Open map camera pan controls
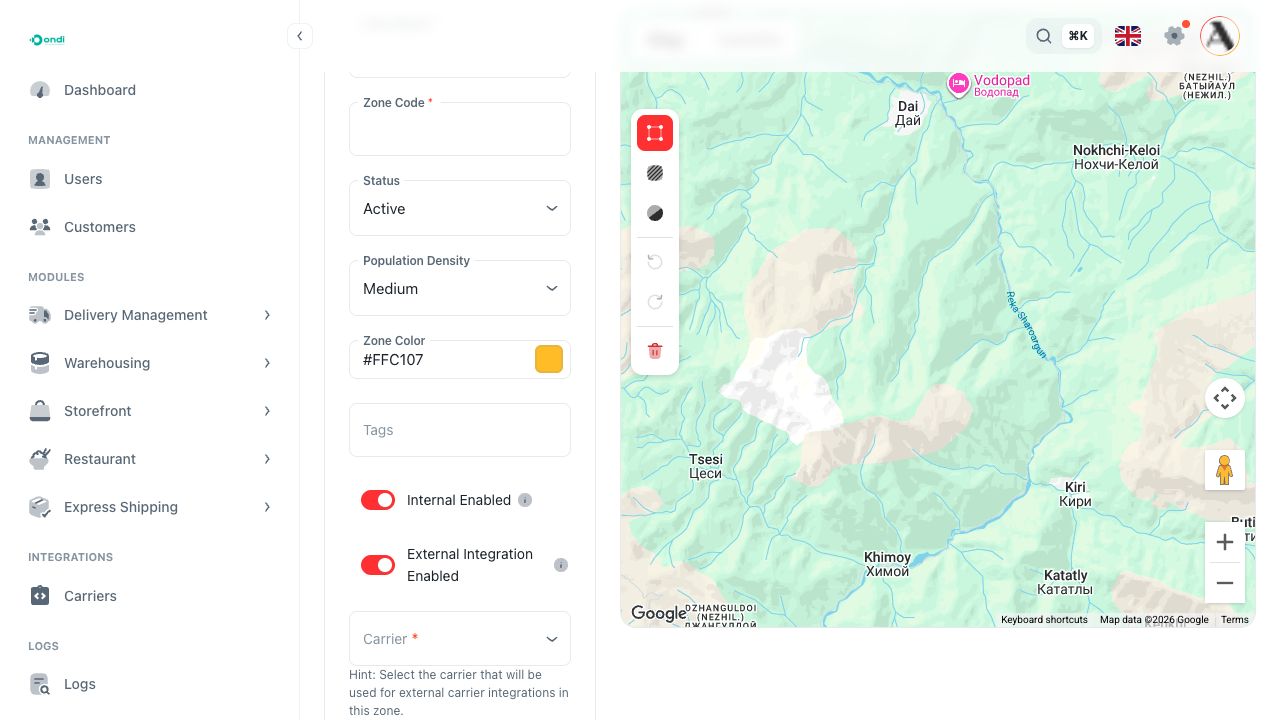This screenshot has height=720, width=1280. pyautogui.click(x=1225, y=398)
